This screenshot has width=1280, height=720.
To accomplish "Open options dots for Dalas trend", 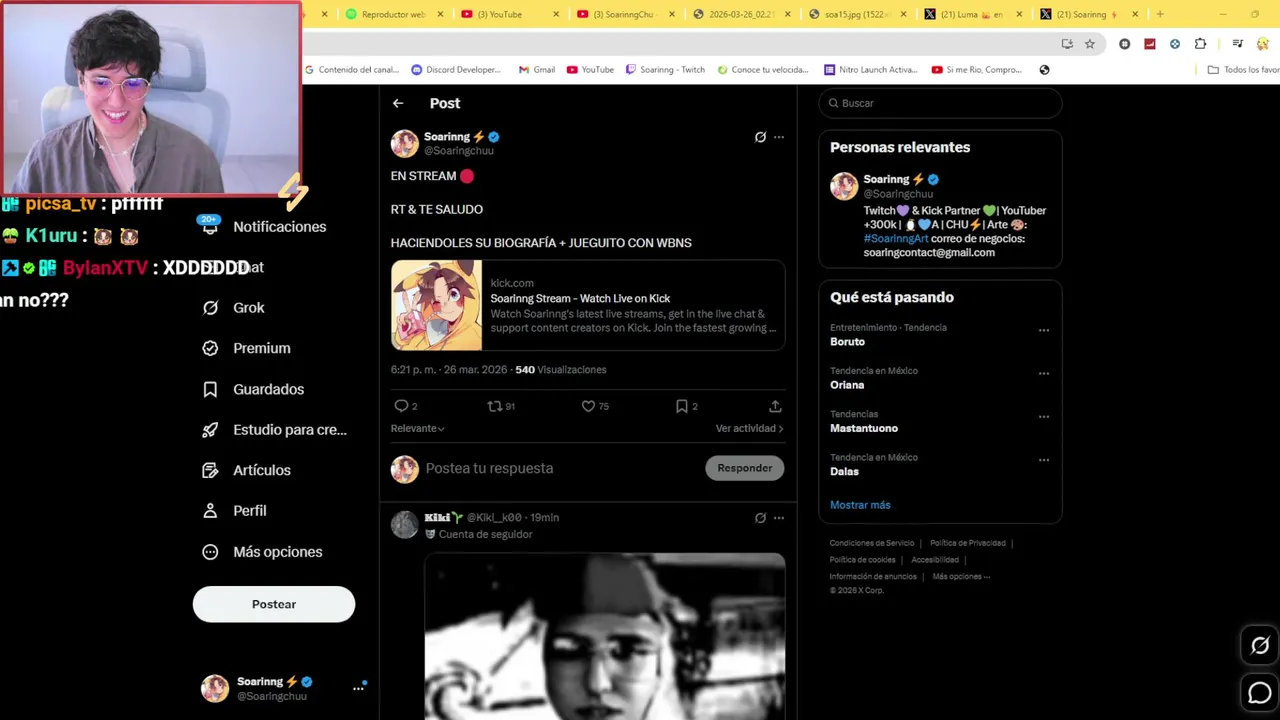I will [x=1044, y=460].
